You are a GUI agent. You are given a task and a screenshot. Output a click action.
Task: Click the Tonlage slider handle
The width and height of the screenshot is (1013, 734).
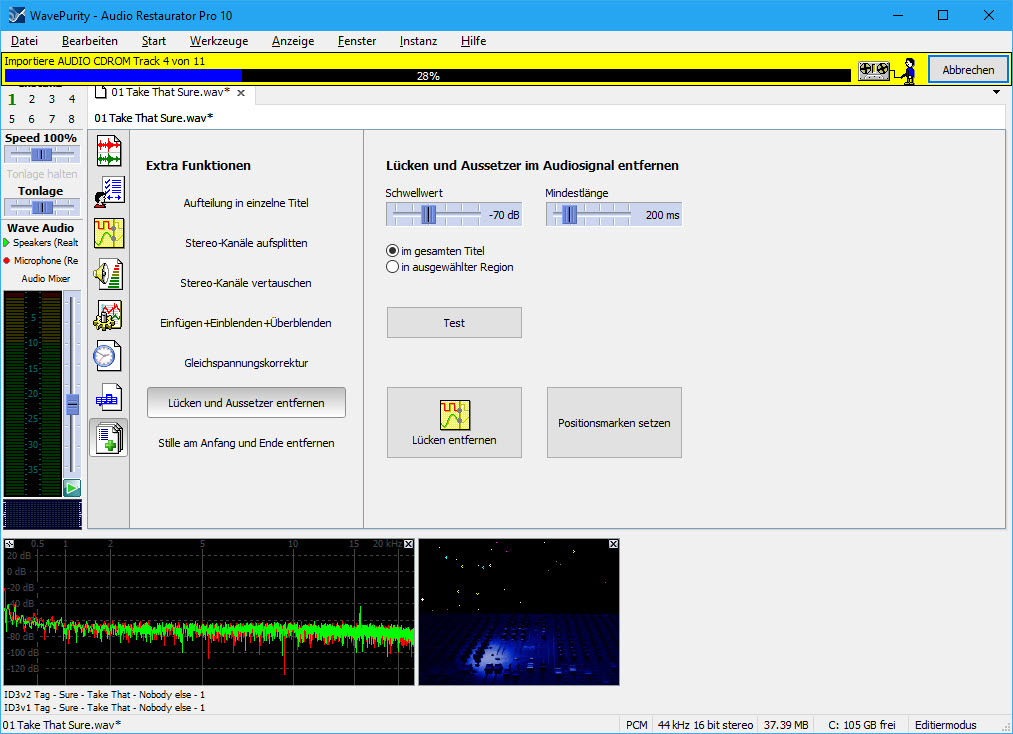43,207
